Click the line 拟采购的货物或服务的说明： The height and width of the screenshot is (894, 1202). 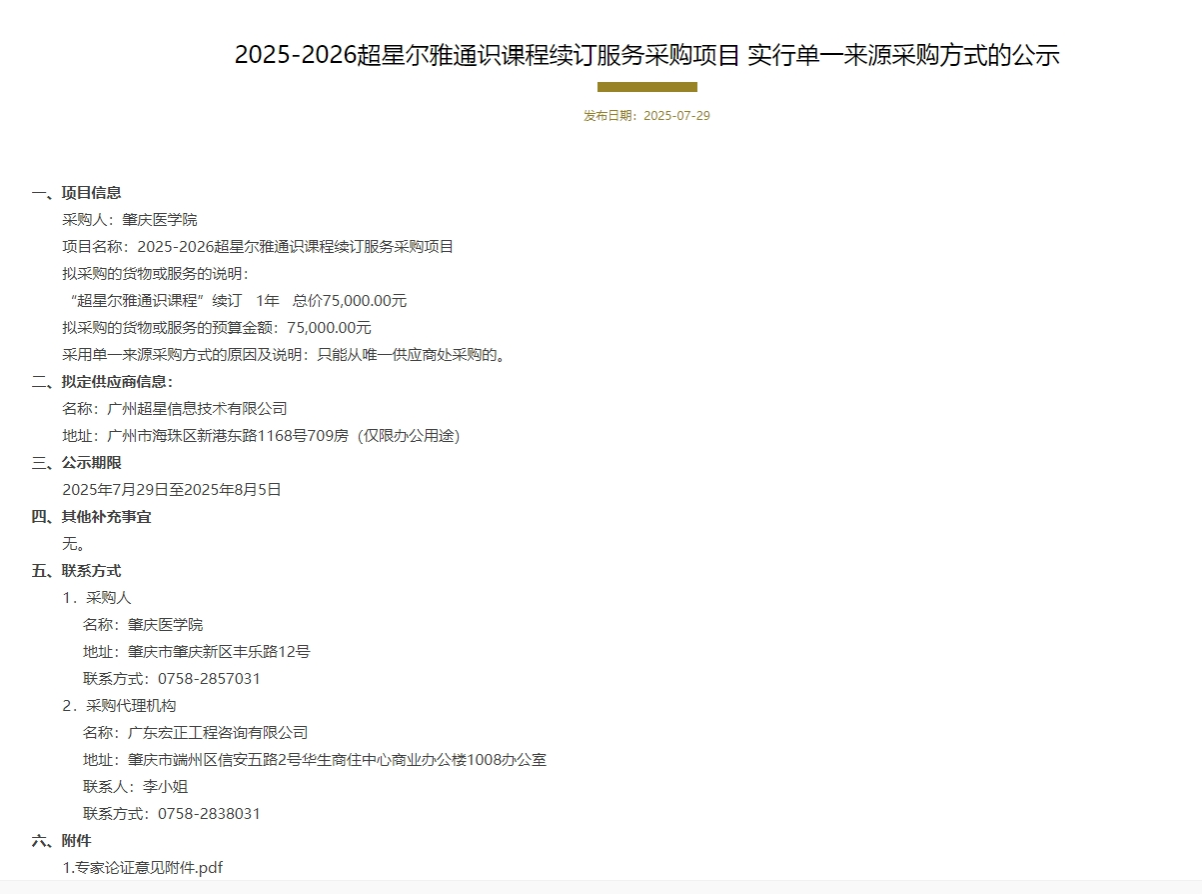(x=155, y=274)
